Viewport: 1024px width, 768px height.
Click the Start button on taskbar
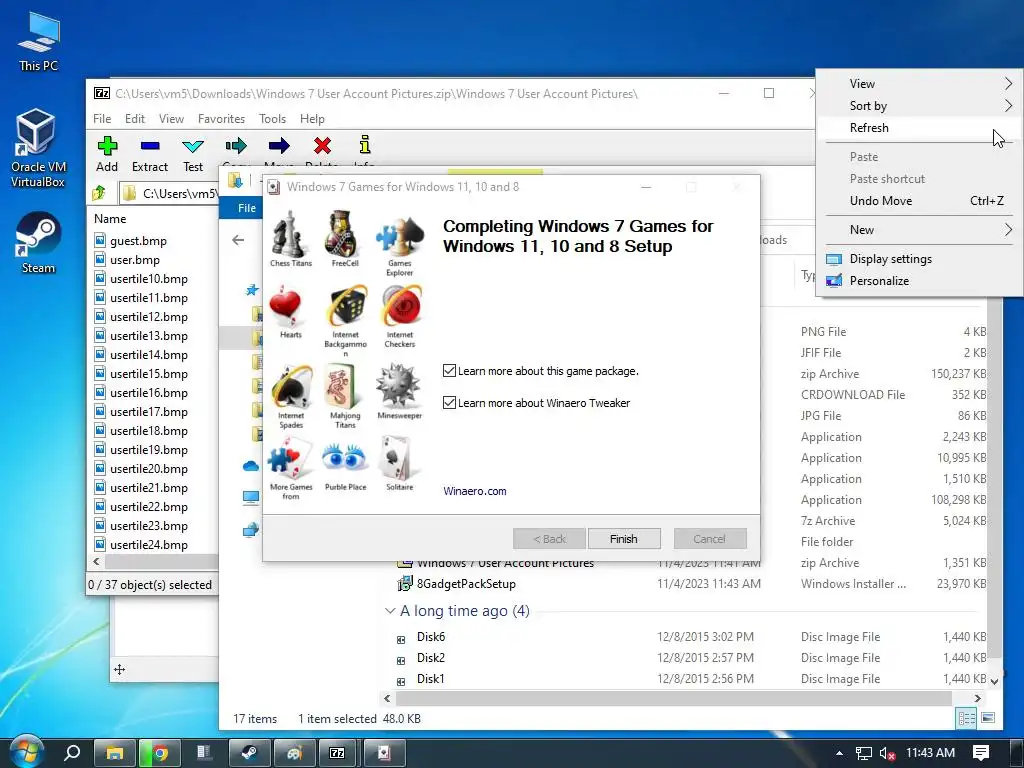point(25,753)
